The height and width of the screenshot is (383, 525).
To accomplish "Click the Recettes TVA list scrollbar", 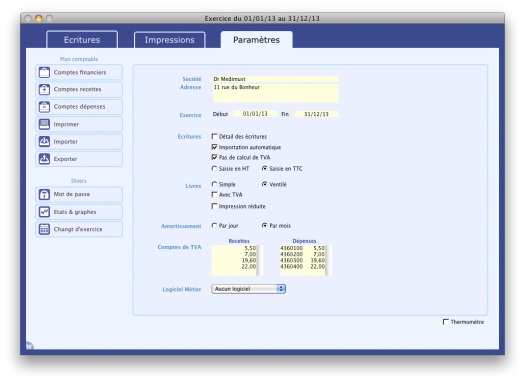I will 260,260.
